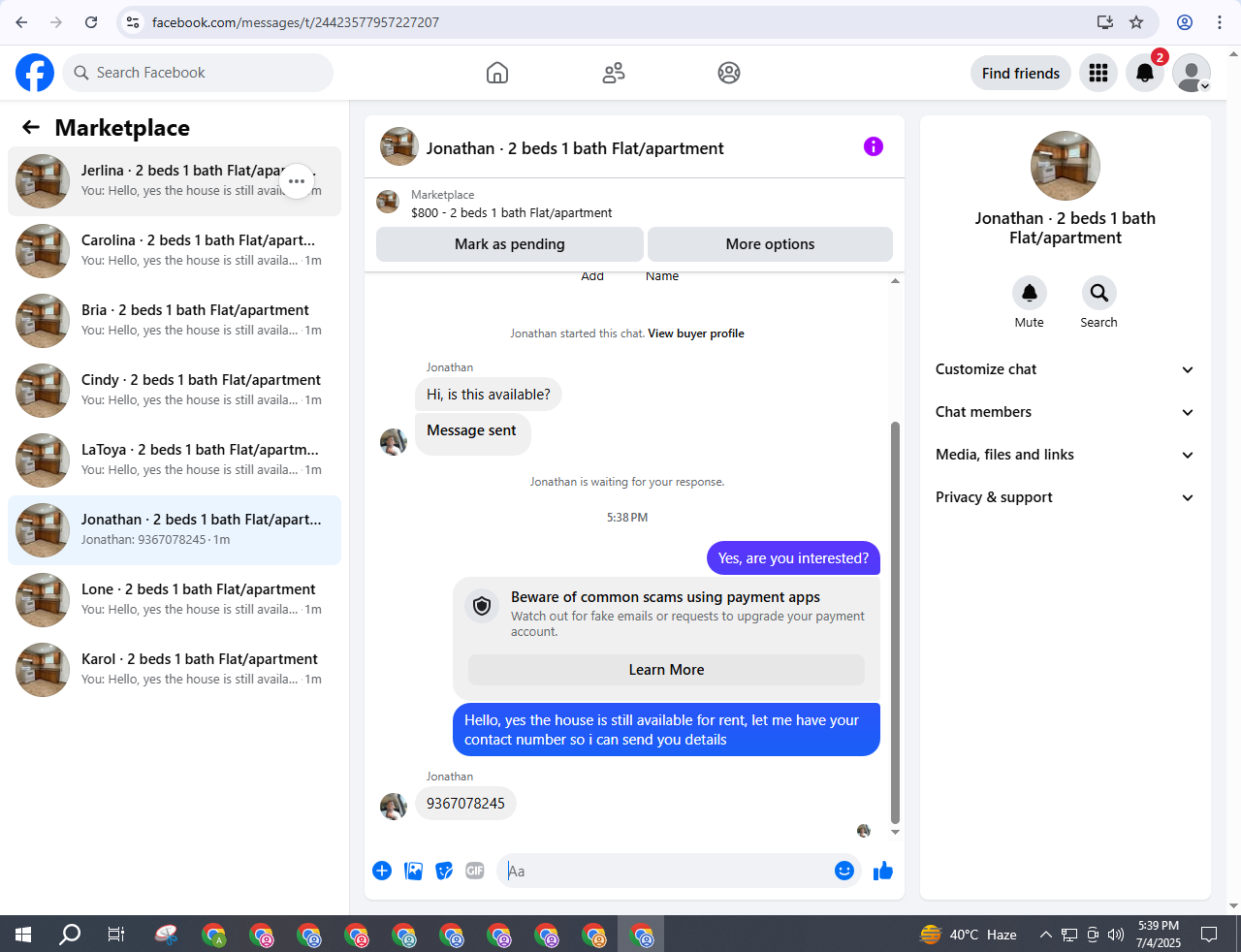The width and height of the screenshot is (1241, 952).
Task: Expand the Privacy & support section
Action: coord(1066,497)
